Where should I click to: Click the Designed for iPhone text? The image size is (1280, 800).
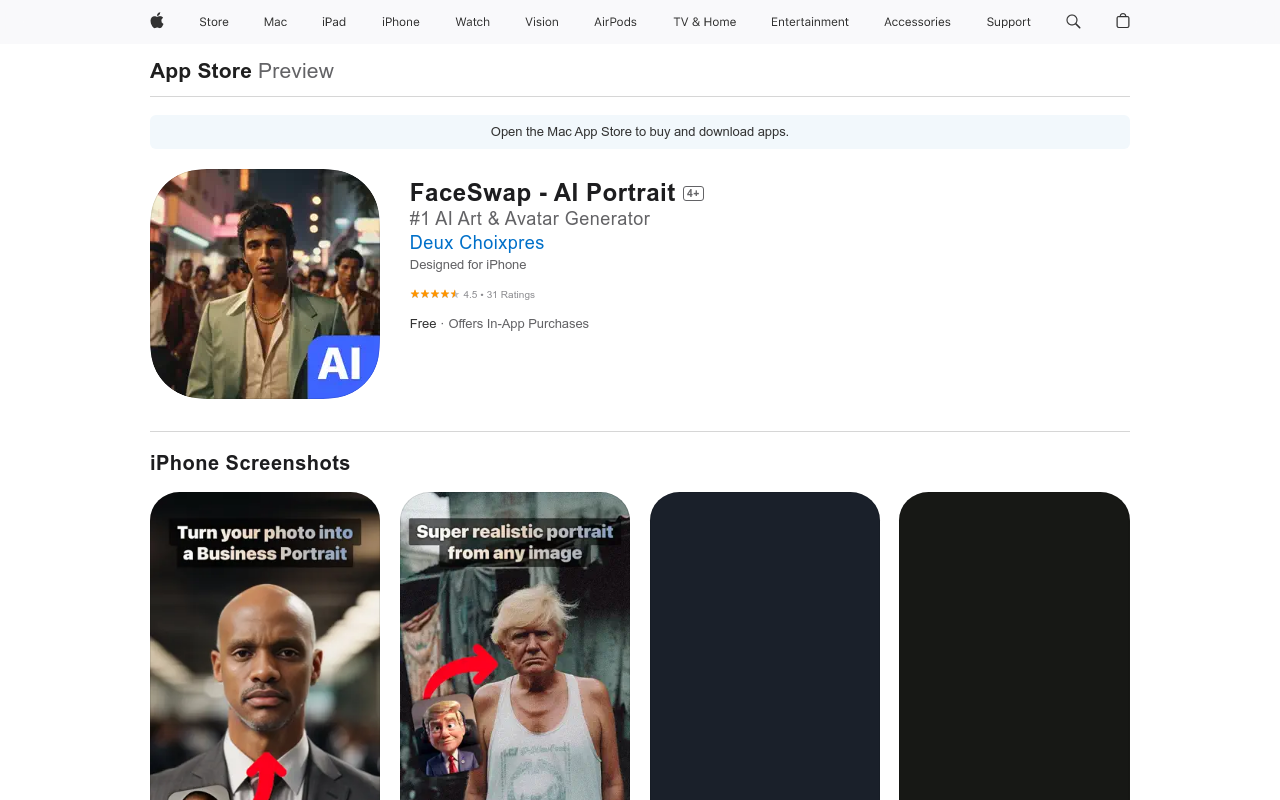[468, 265]
